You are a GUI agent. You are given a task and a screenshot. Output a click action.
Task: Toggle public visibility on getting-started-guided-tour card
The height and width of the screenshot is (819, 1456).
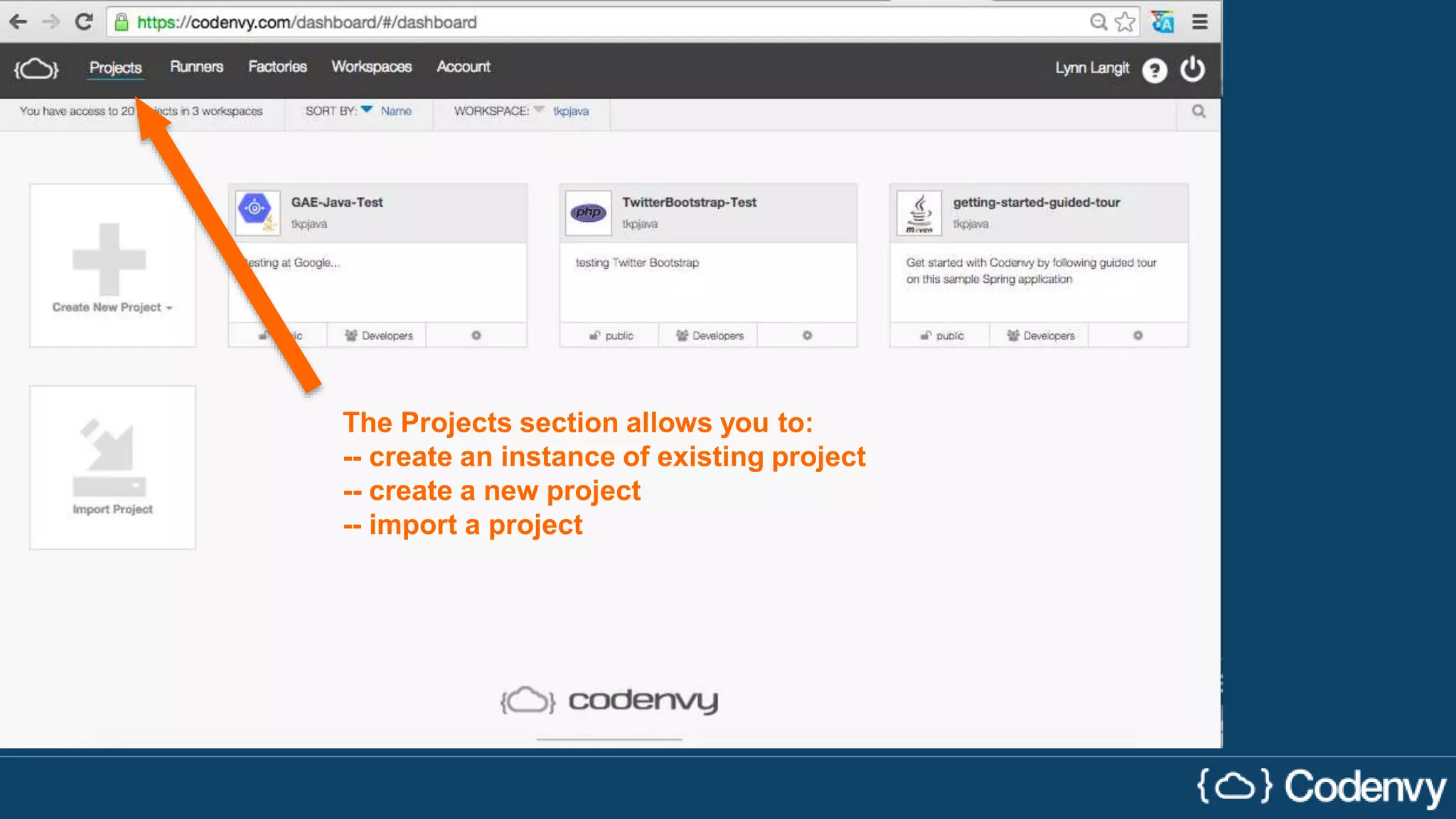(942, 336)
